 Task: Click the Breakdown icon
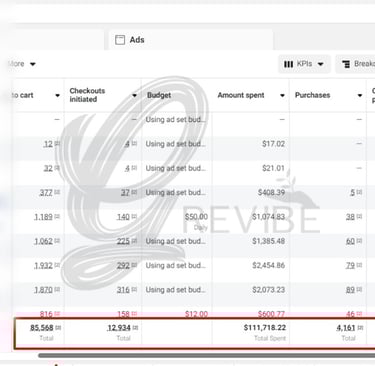click(346, 64)
